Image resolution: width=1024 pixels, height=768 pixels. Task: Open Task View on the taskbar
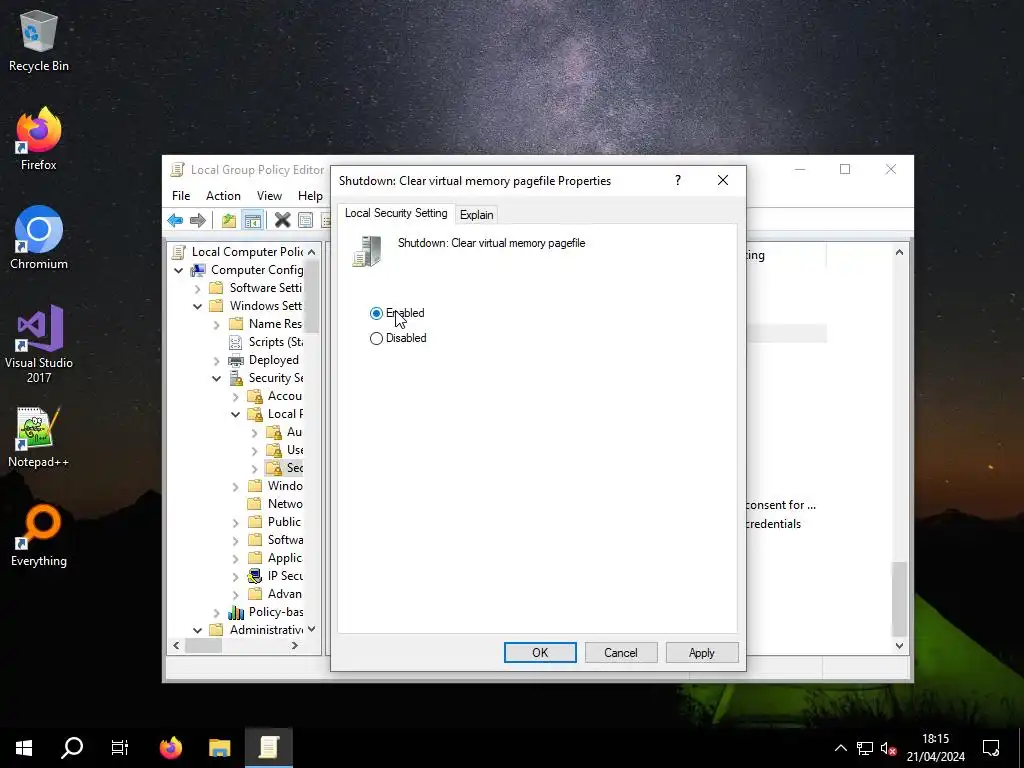120,748
